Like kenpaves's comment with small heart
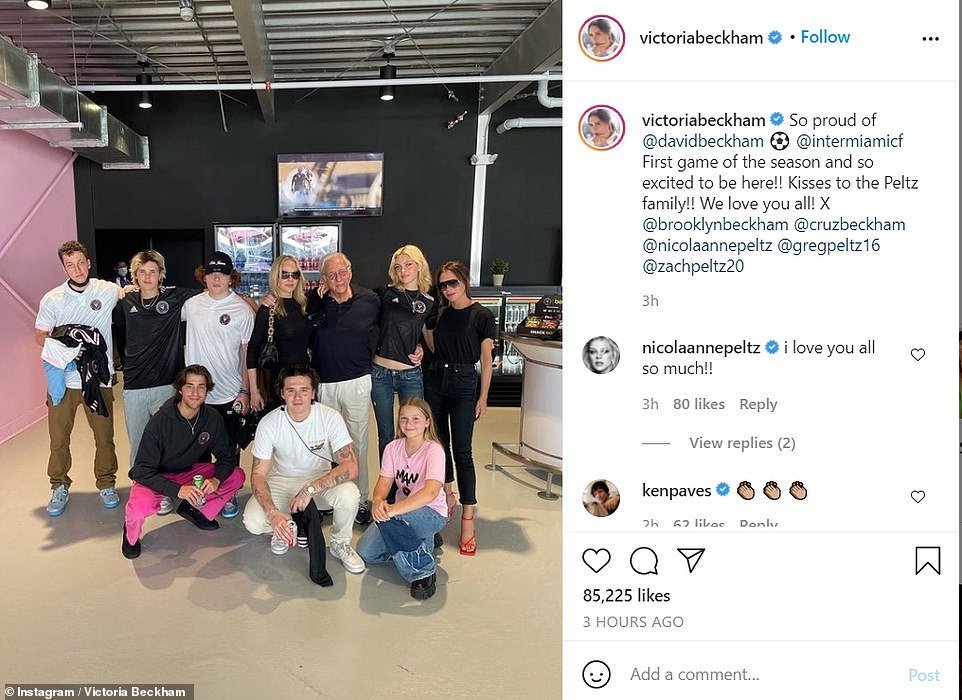Screen dimensions: 962x700 pyautogui.click(x=917, y=496)
